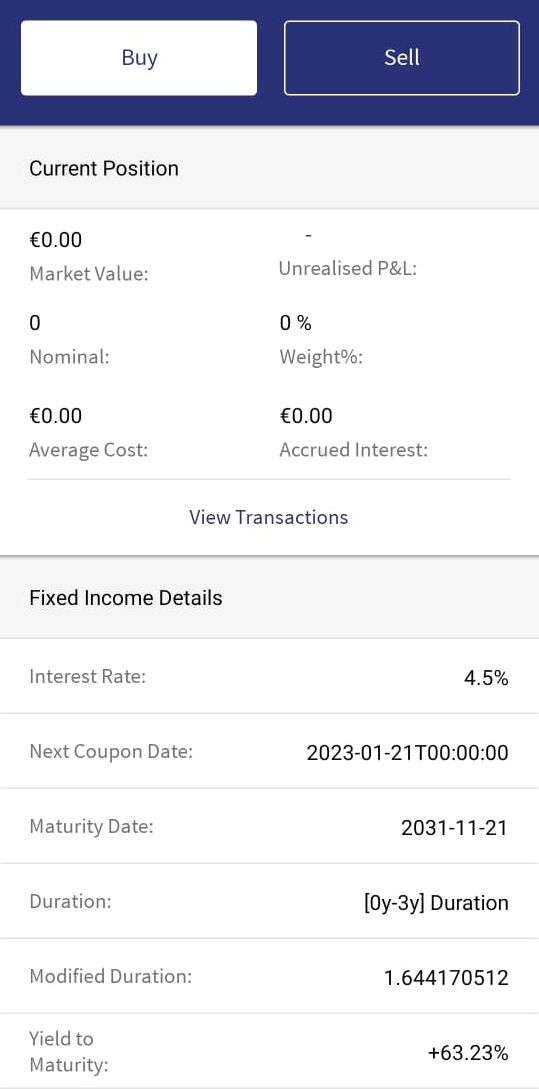Select the Nominal value 0
Image resolution: width=539 pixels, height=1089 pixels.
35,323
